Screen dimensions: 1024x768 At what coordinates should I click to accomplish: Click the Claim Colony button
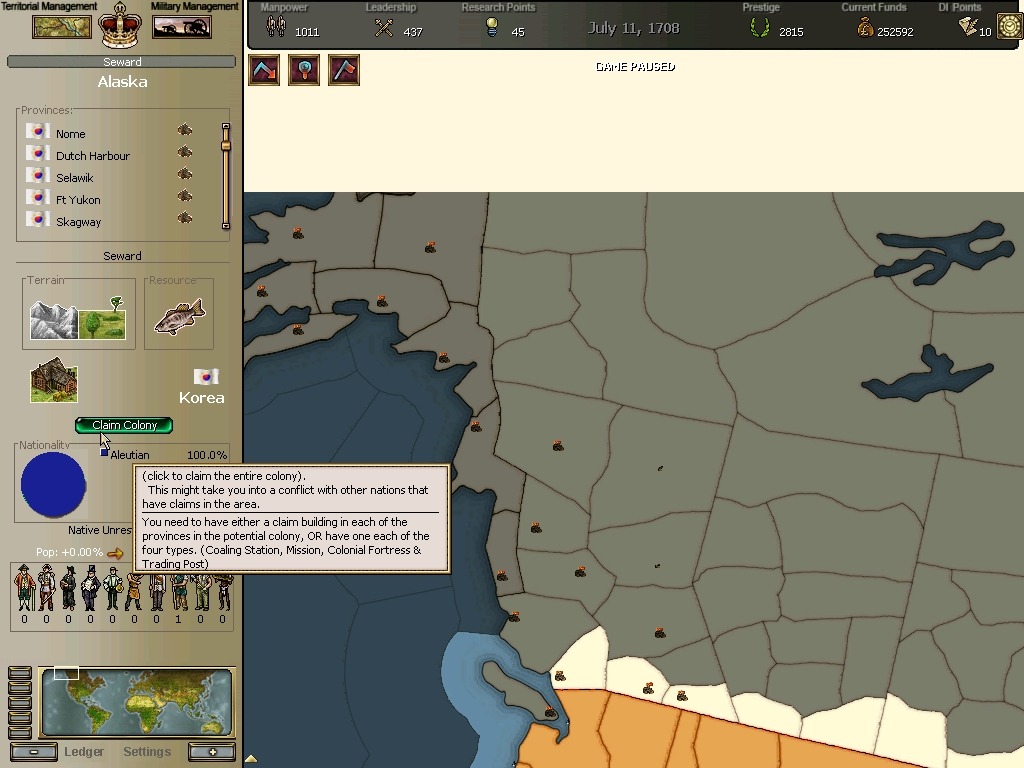tap(124, 425)
